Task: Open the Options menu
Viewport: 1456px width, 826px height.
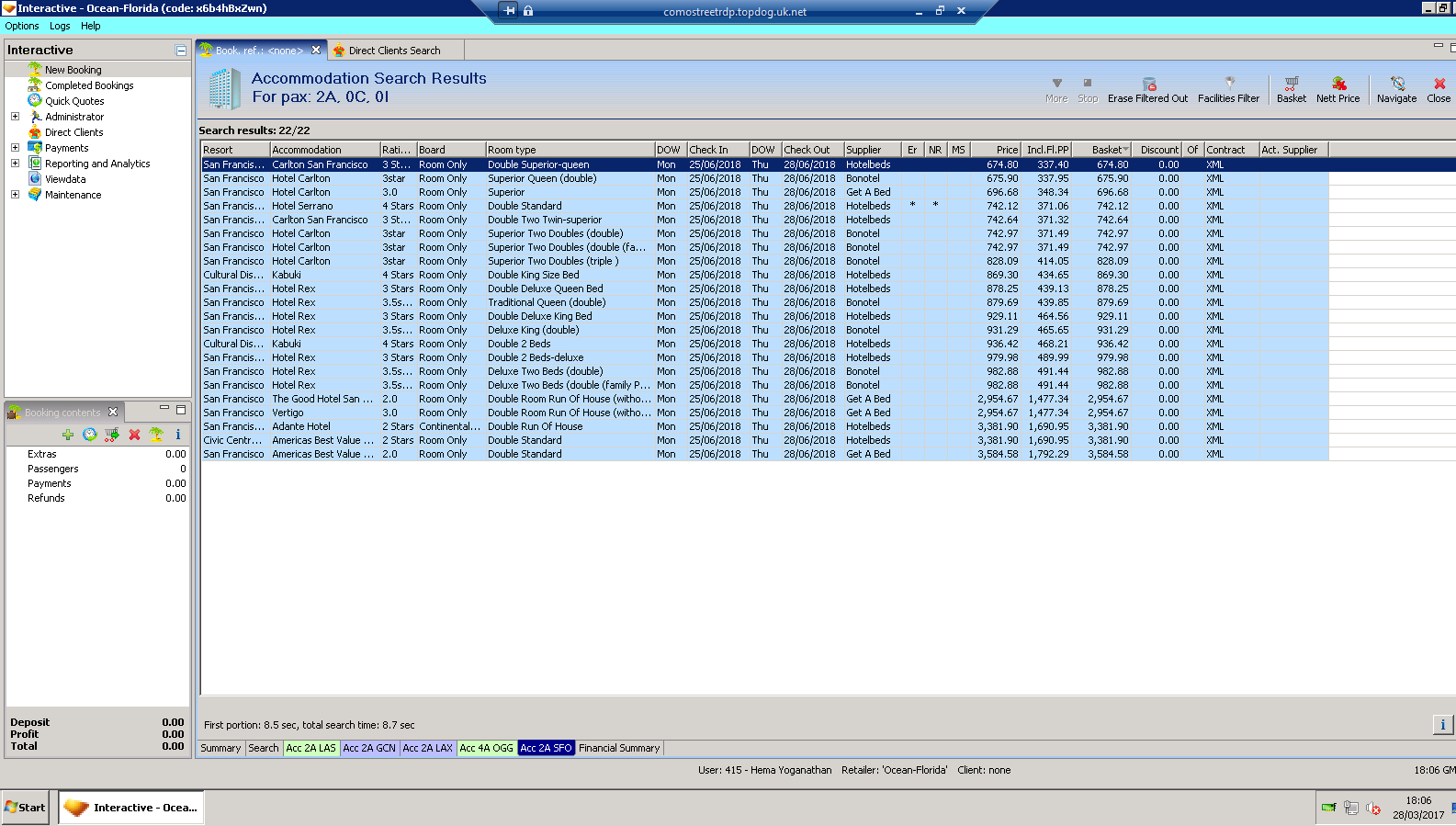Action: point(22,26)
